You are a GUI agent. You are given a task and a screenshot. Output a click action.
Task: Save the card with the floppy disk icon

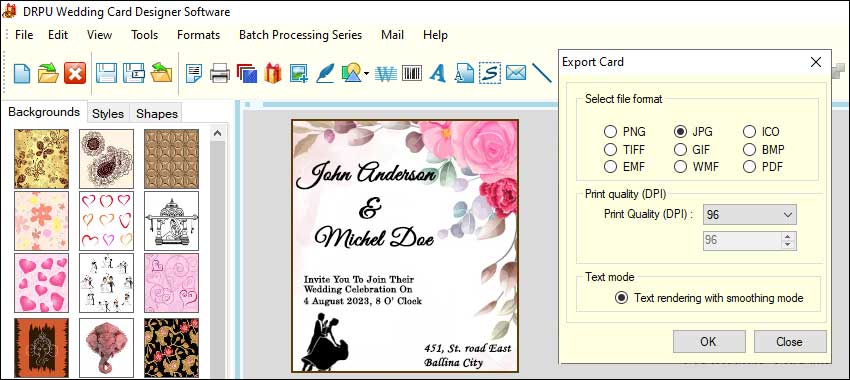point(106,73)
